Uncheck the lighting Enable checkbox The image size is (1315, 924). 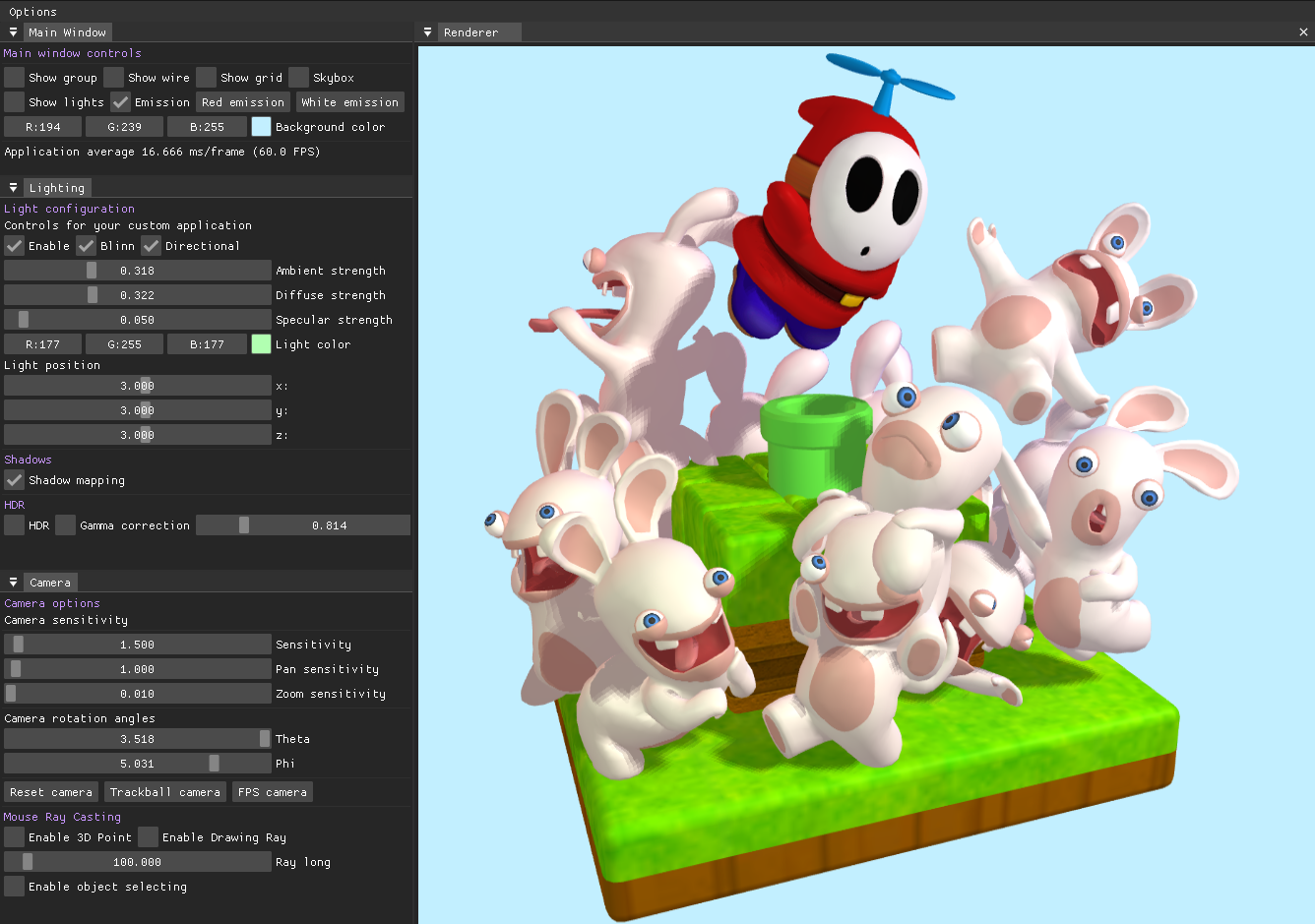pos(14,246)
